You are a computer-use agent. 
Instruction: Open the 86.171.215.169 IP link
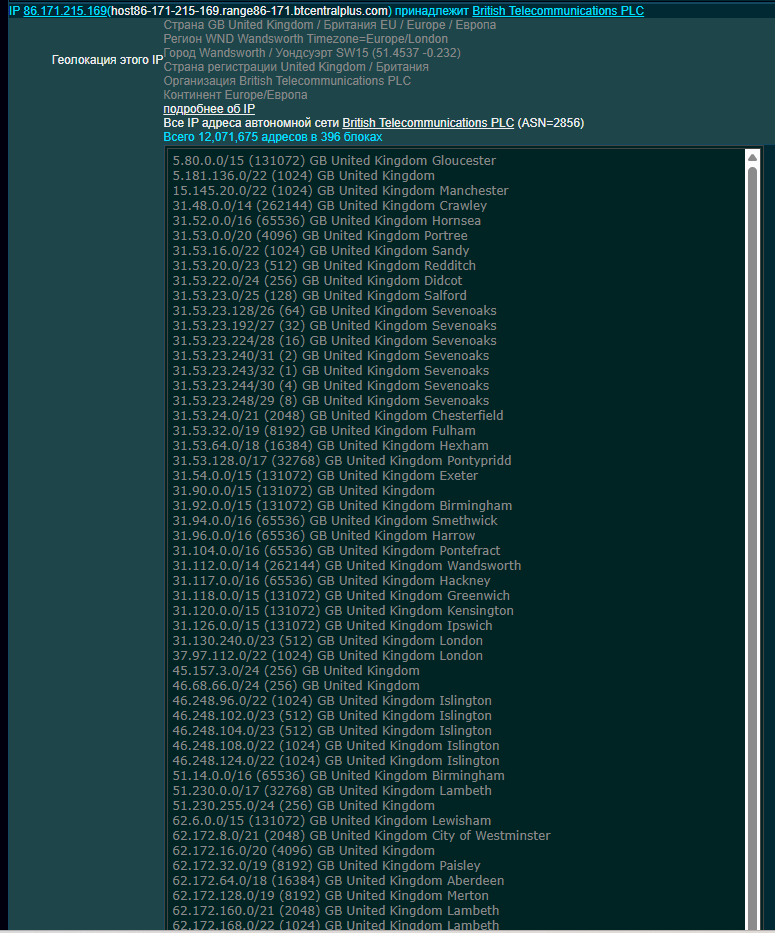tap(65, 11)
